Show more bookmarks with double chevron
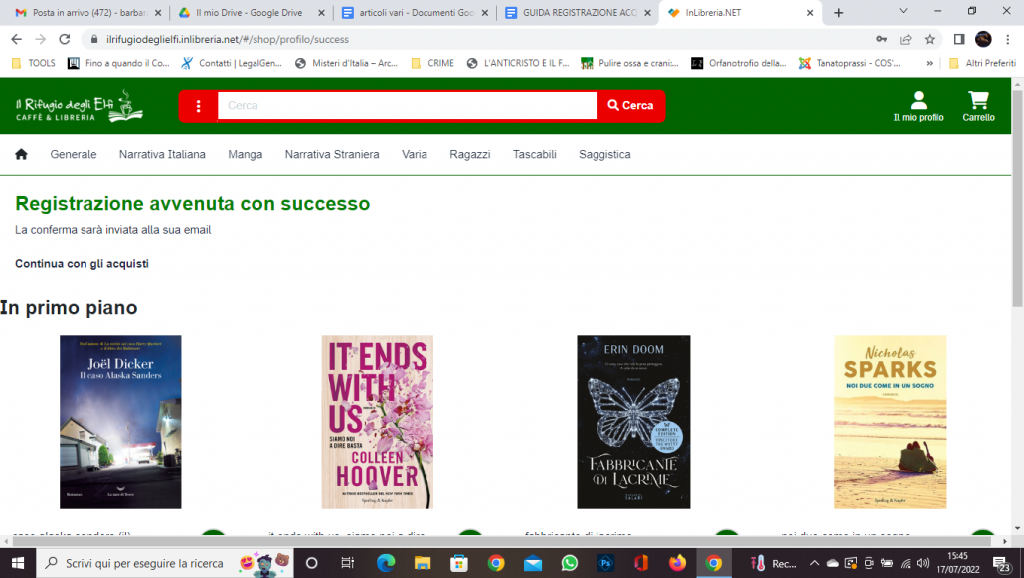The height and width of the screenshot is (578, 1024). (929, 63)
